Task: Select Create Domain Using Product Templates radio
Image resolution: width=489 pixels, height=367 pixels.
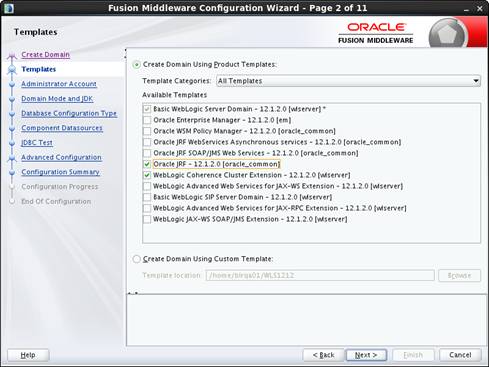Action: [x=136, y=65]
